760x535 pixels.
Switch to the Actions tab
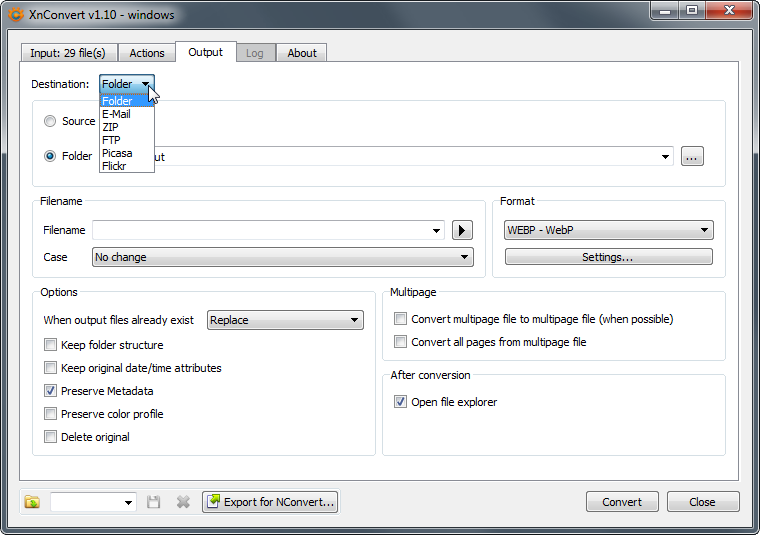(147, 53)
